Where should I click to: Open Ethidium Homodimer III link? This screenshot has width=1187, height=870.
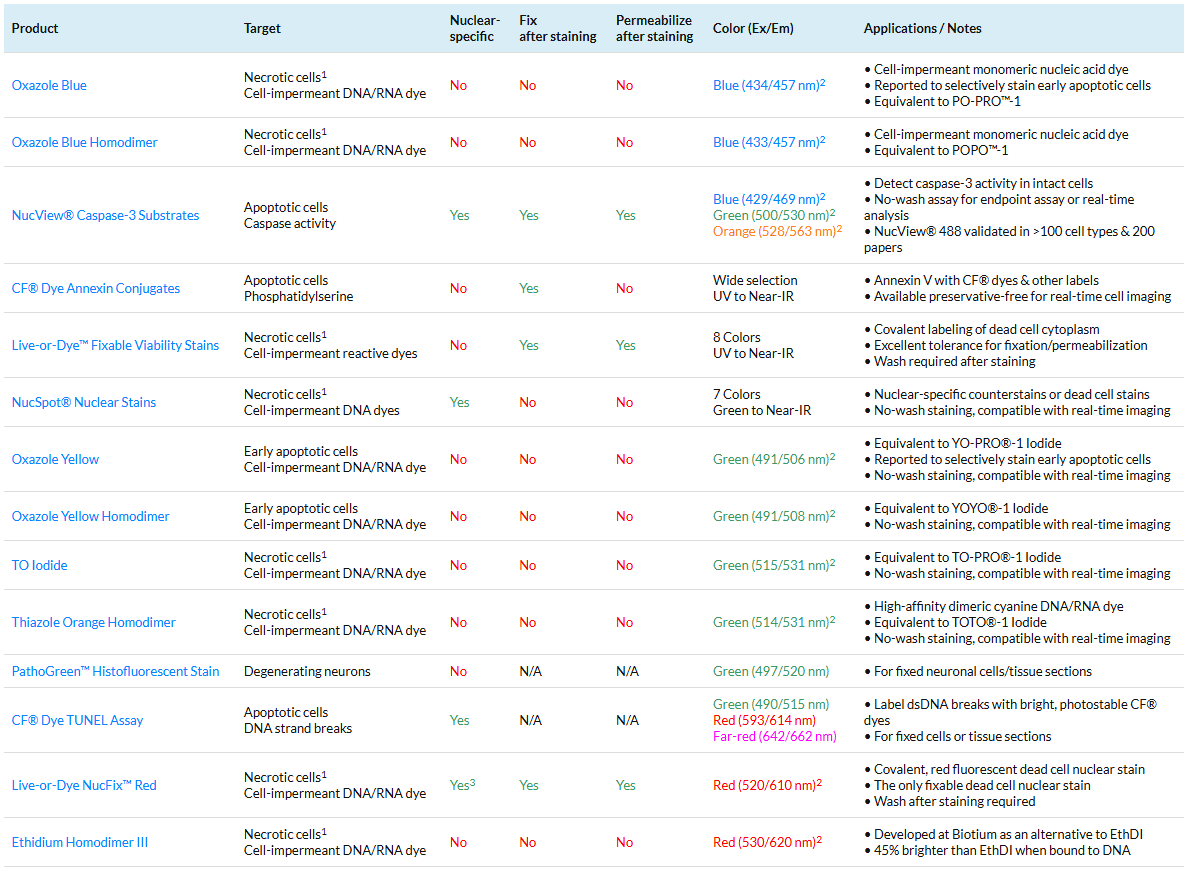click(x=80, y=843)
